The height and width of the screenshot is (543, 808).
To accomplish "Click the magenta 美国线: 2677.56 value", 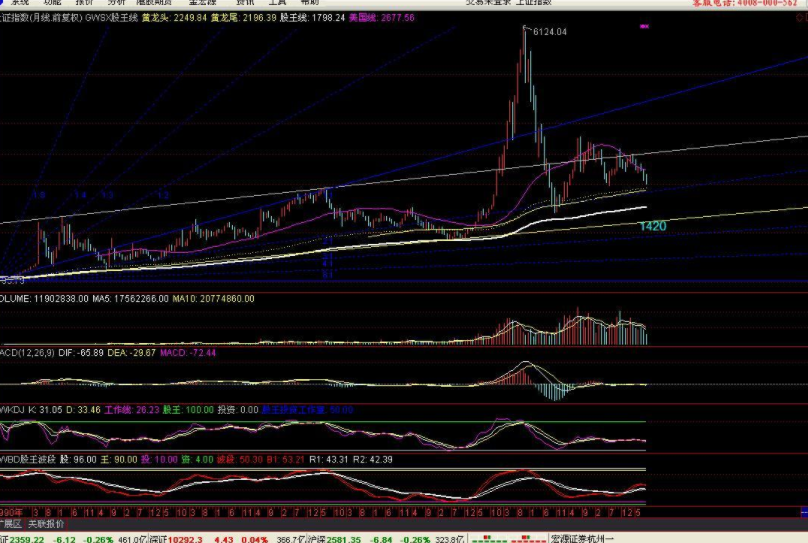I will [381, 18].
